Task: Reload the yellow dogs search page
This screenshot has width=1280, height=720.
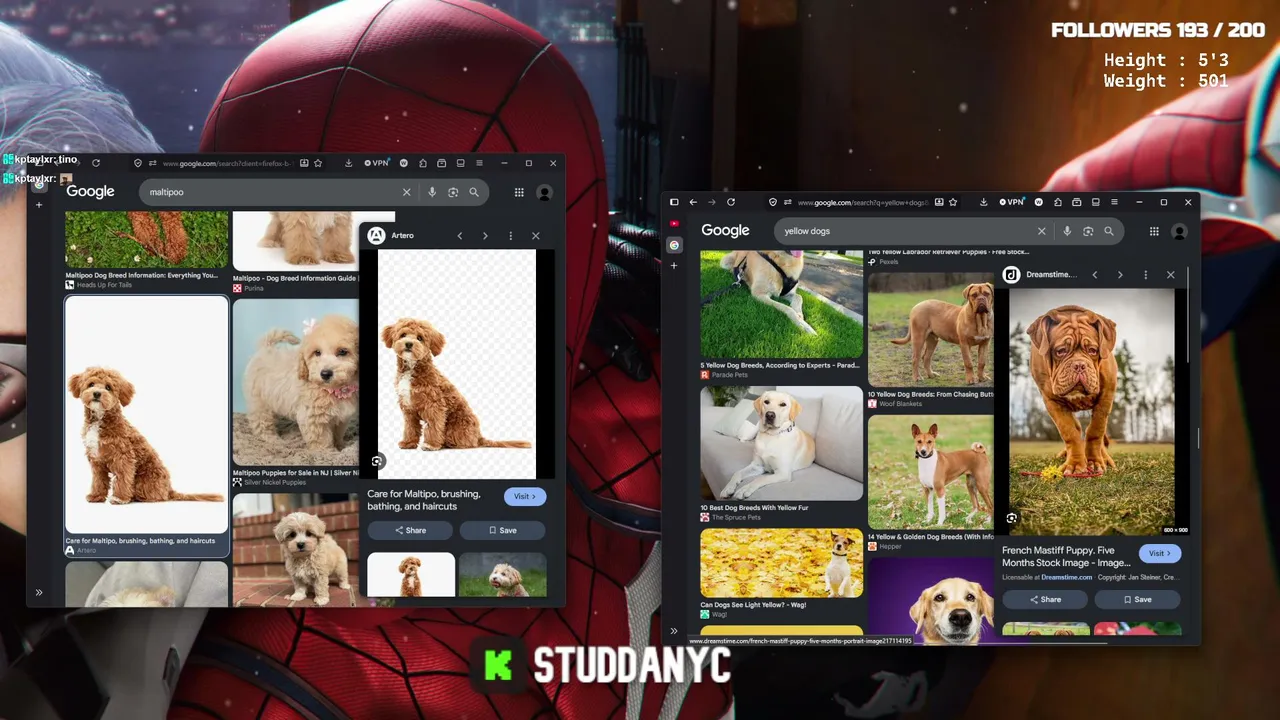Action: click(731, 202)
